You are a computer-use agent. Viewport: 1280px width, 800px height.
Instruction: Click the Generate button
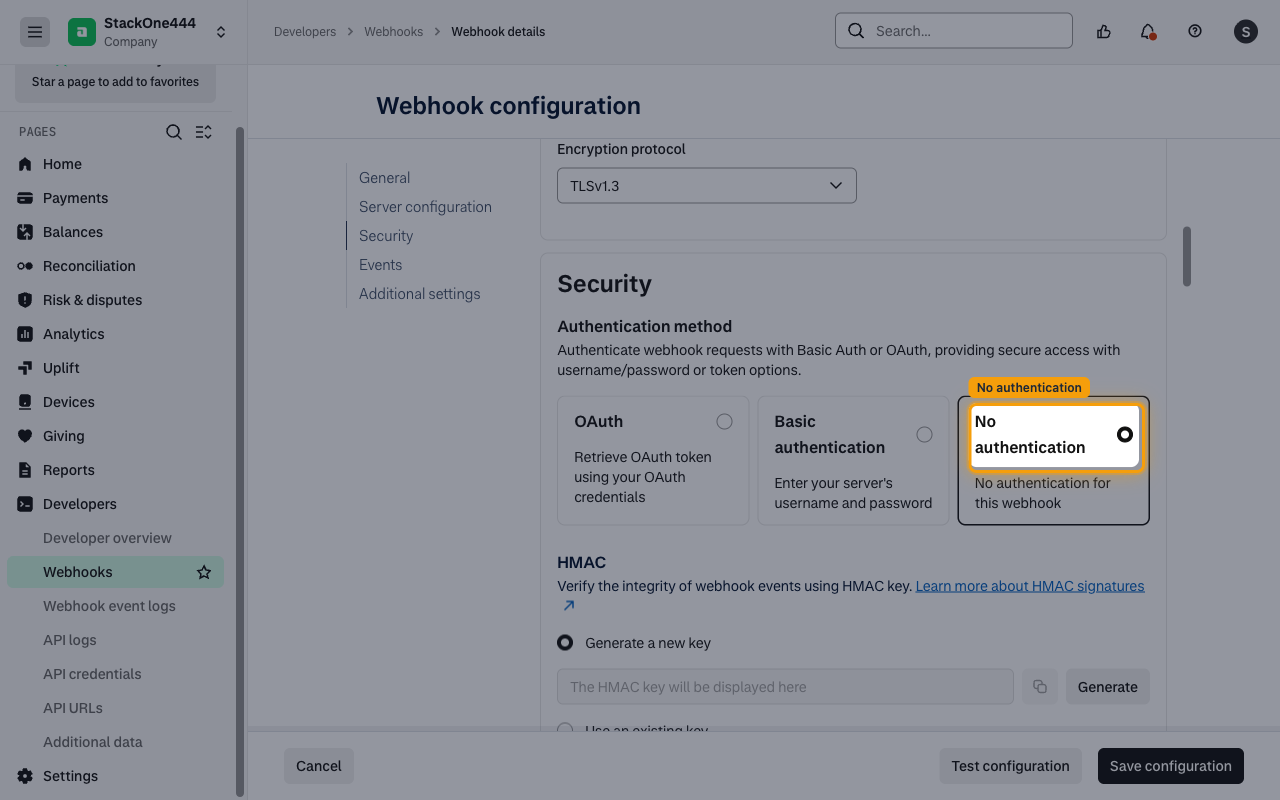[x=1108, y=687]
